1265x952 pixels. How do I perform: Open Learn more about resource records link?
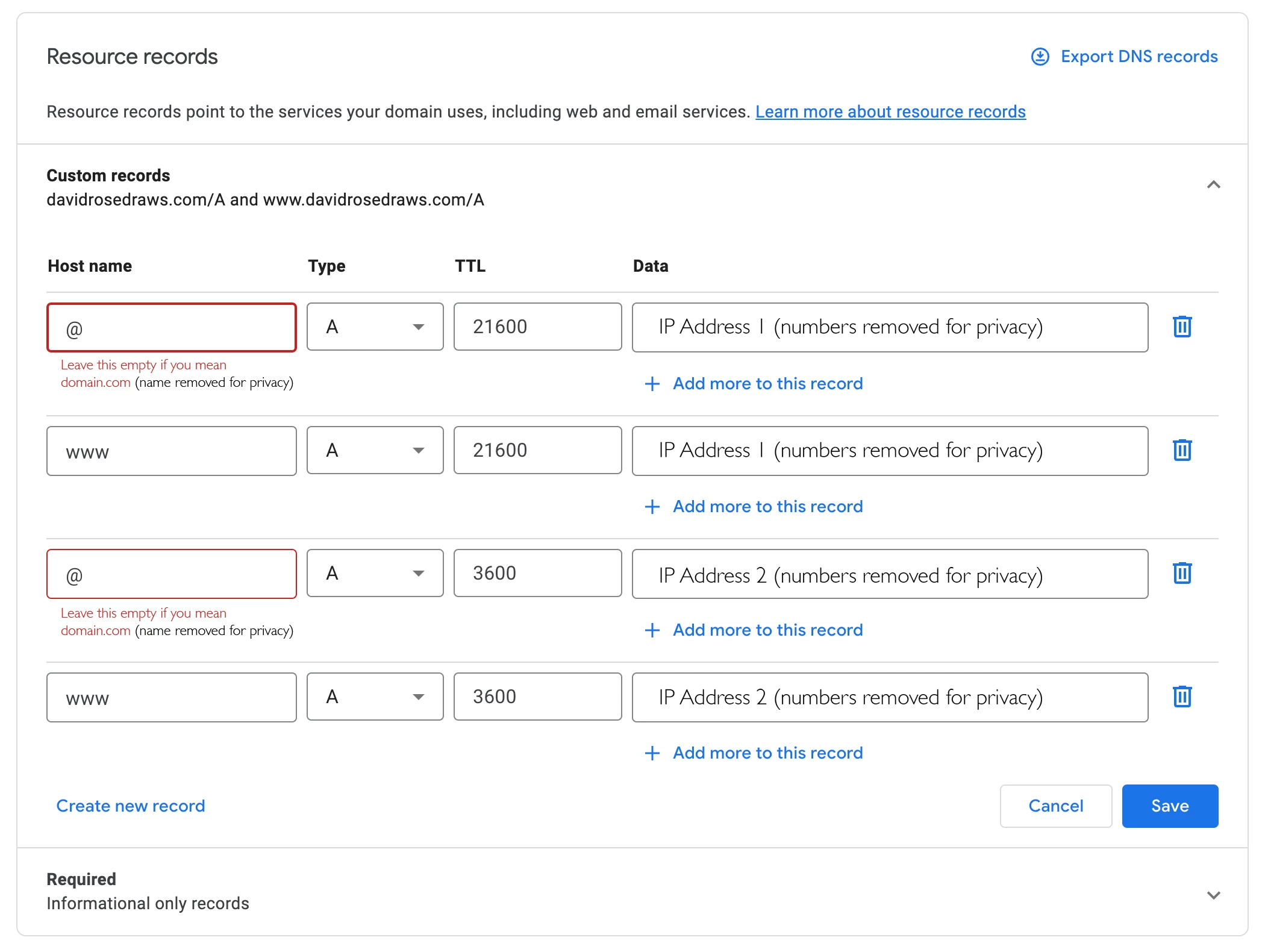point(890,112)
